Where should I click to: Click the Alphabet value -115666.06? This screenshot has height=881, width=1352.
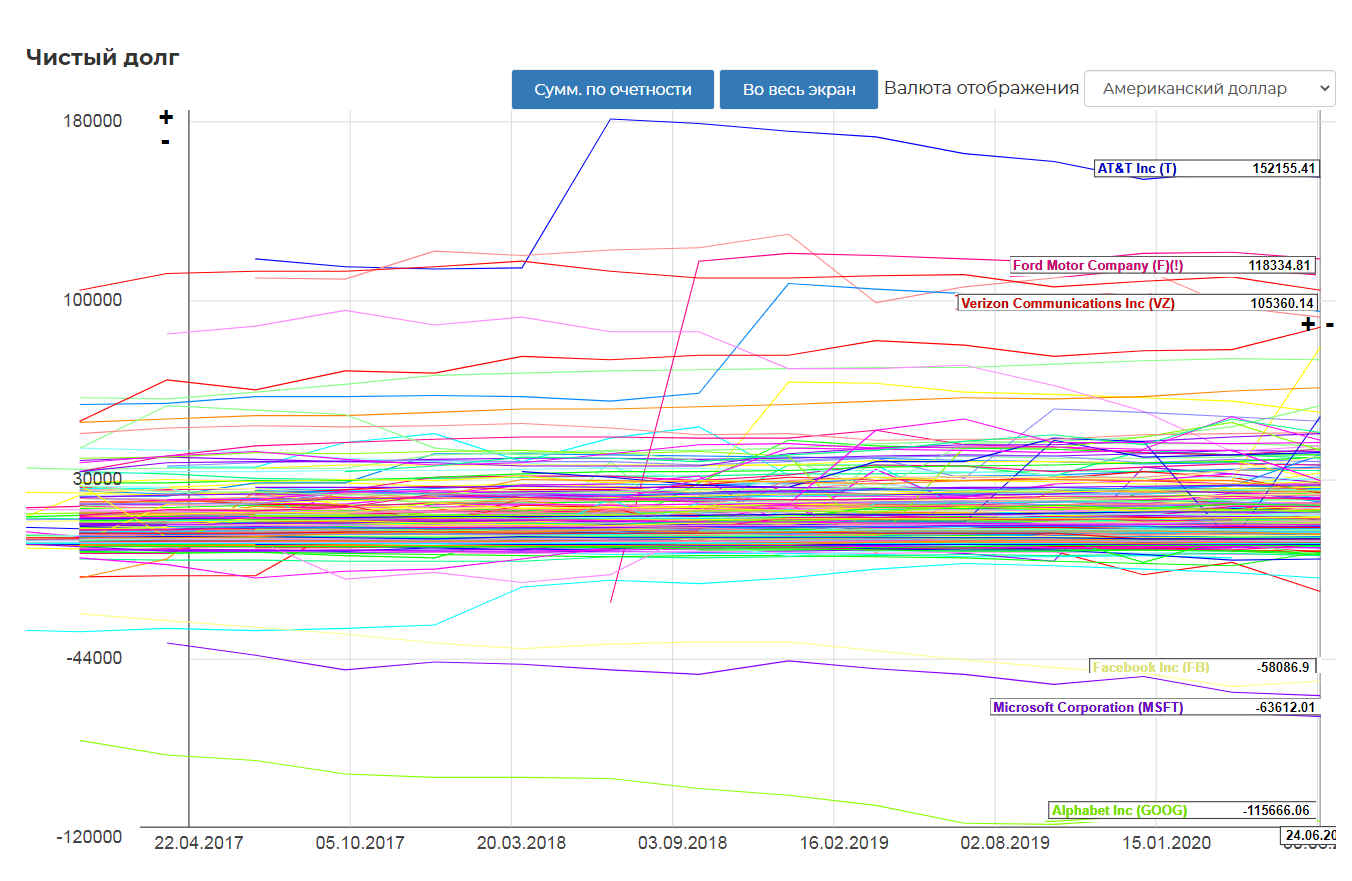point(1275,811)
